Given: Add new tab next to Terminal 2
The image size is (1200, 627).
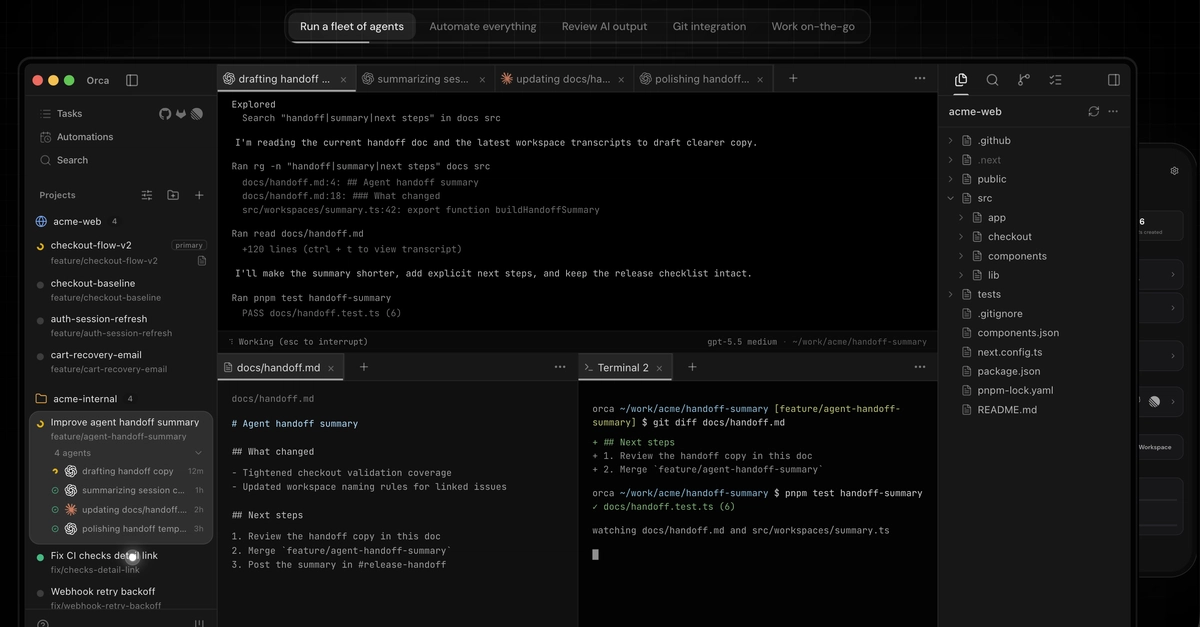Looking at the screenshot, I should [692, 367].
